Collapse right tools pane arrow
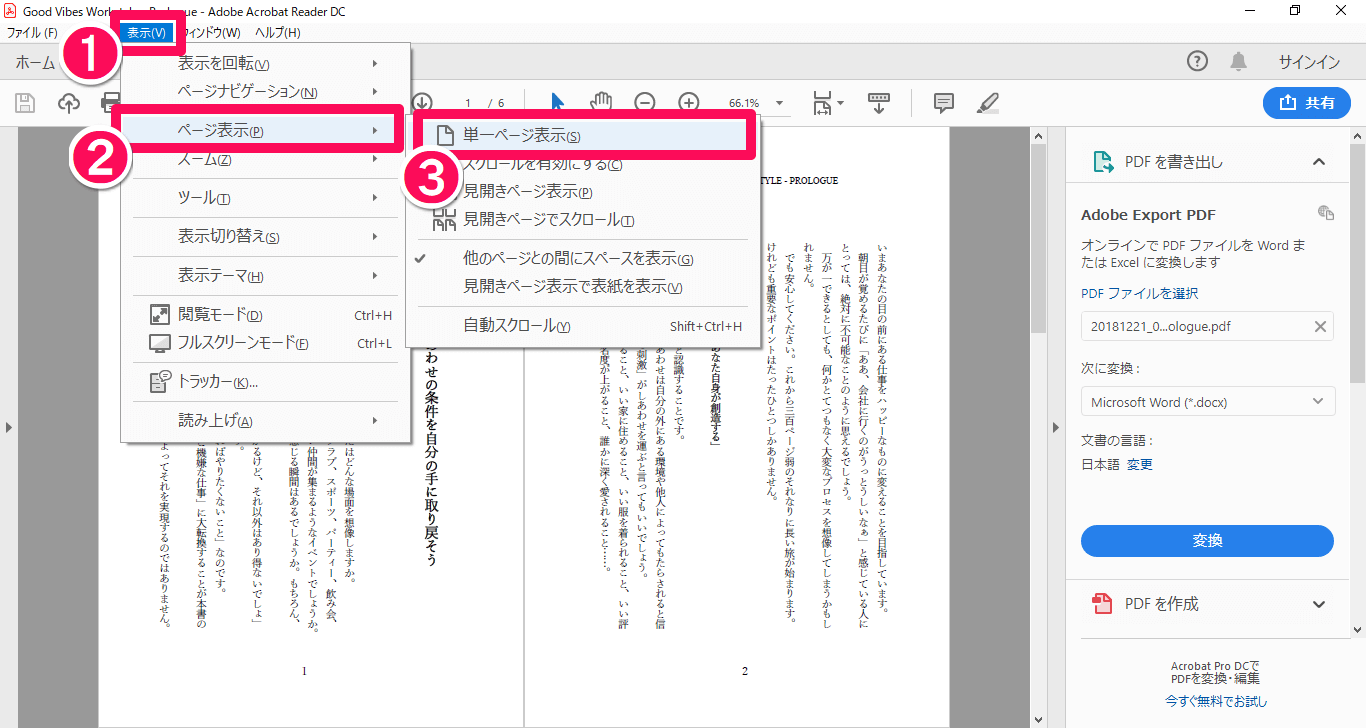Screen dimensions: 1366x728 coord(1055,428)
